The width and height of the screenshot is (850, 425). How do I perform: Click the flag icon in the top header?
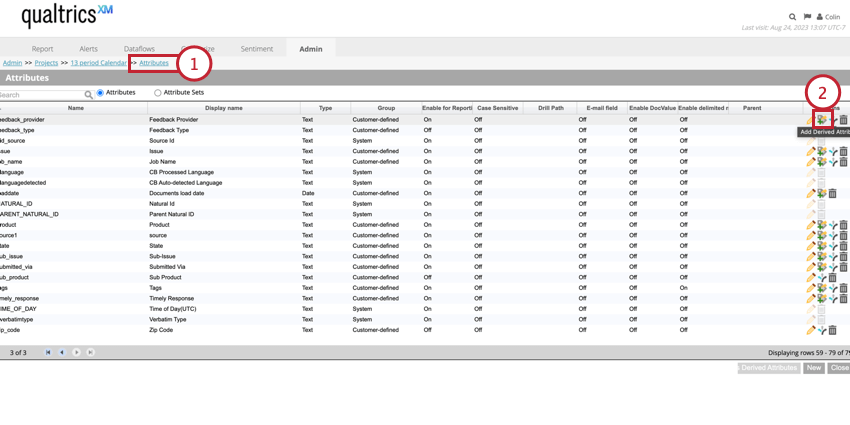tap(808, 17)
